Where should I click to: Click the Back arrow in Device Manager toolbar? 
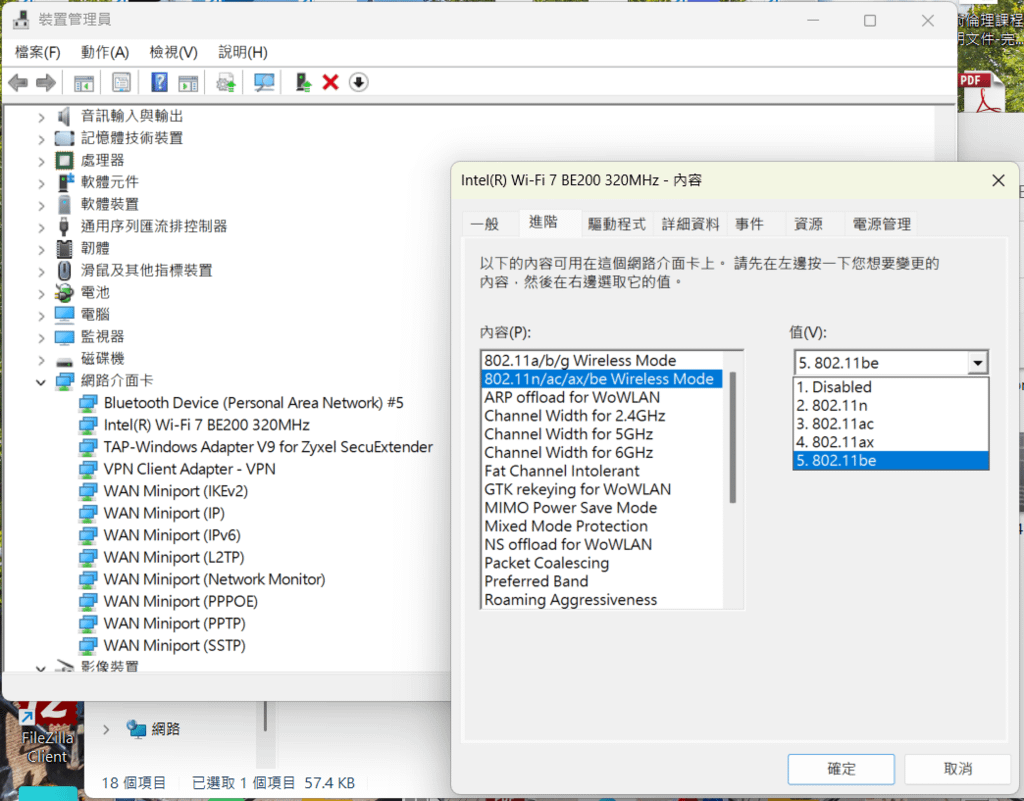pyautogui.click(x=18, y=82)
